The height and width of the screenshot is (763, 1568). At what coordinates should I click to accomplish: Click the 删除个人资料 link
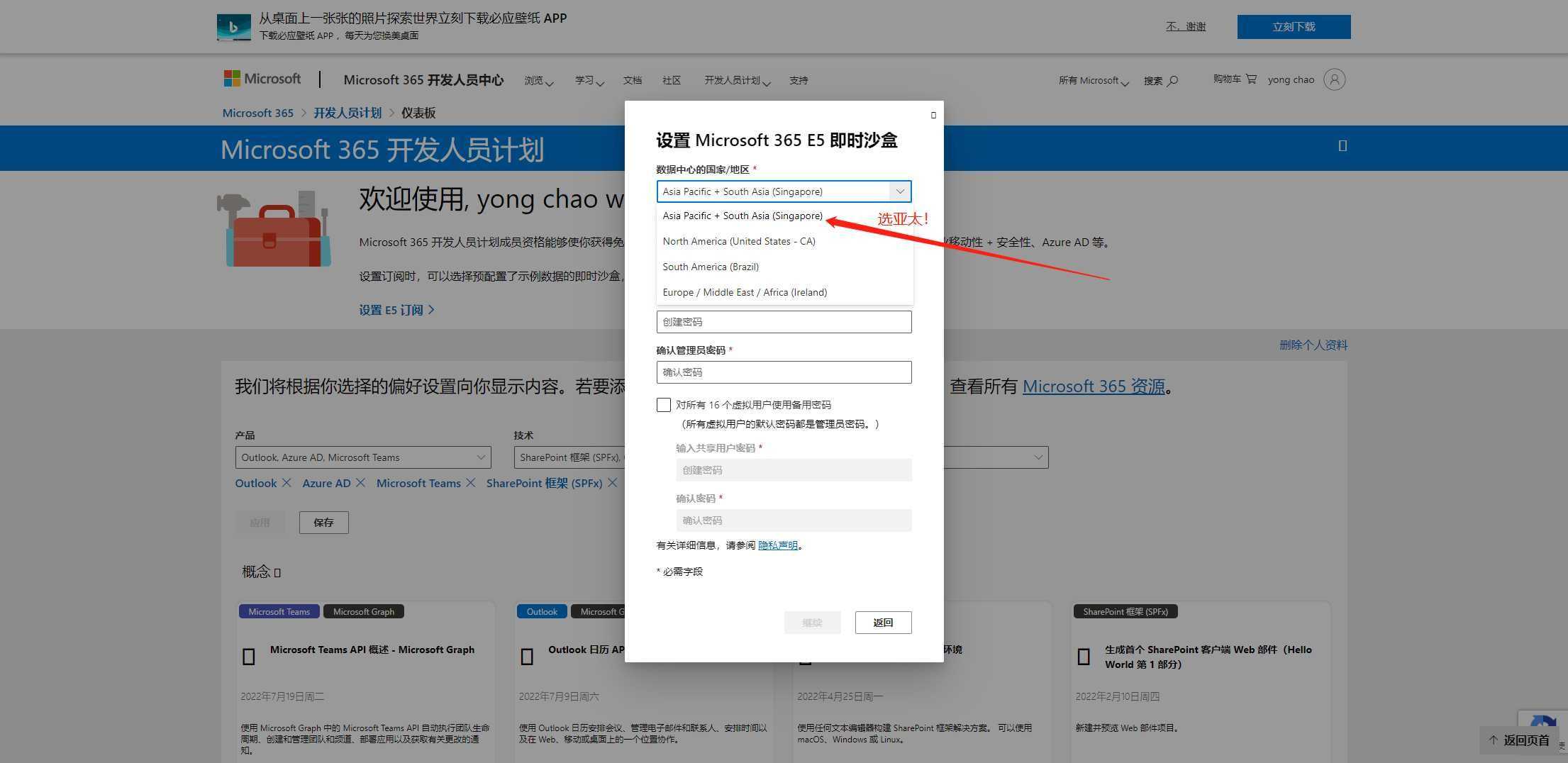pyautogui.click(x=1313, y=345)
